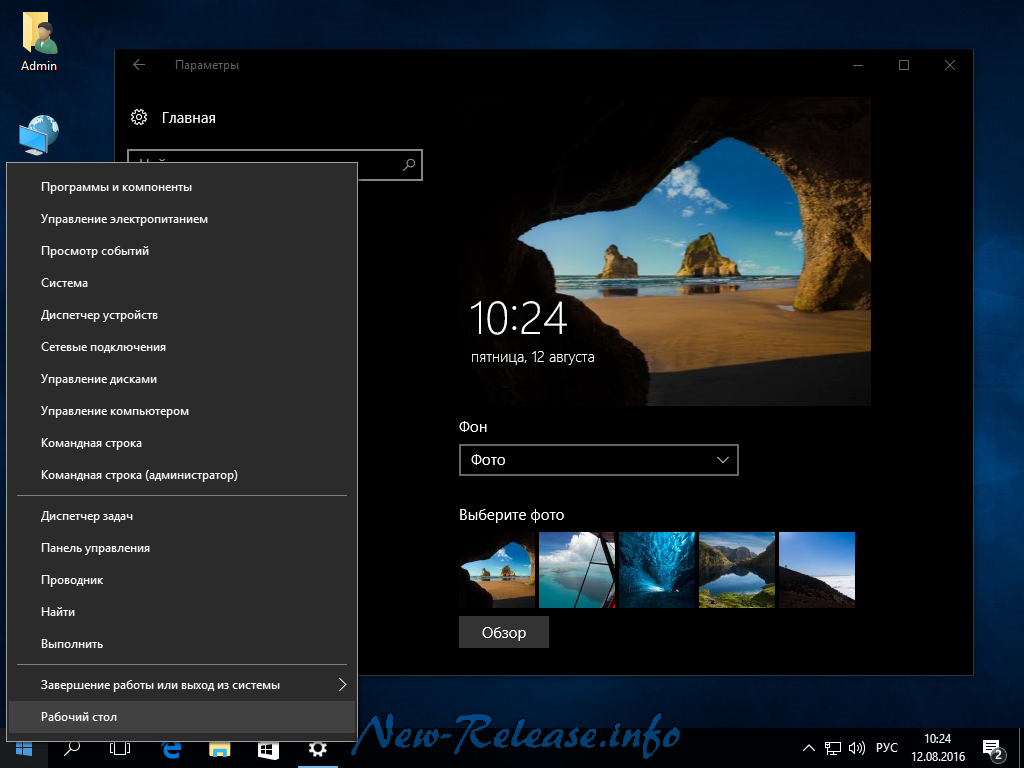
Task: Open taskbar search magnifier icon
Action: click(72, 748)
